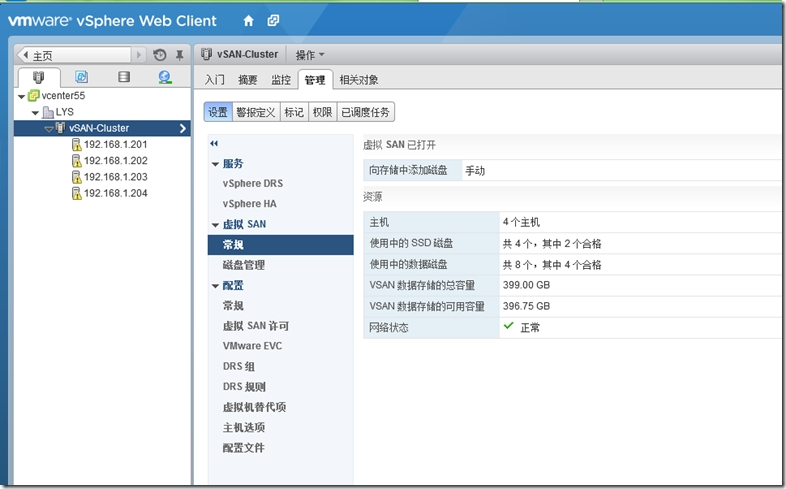Click host icon for 192.168.1.201
The width and height of the screenshot is (786, 489).
[x=76, y=144]
